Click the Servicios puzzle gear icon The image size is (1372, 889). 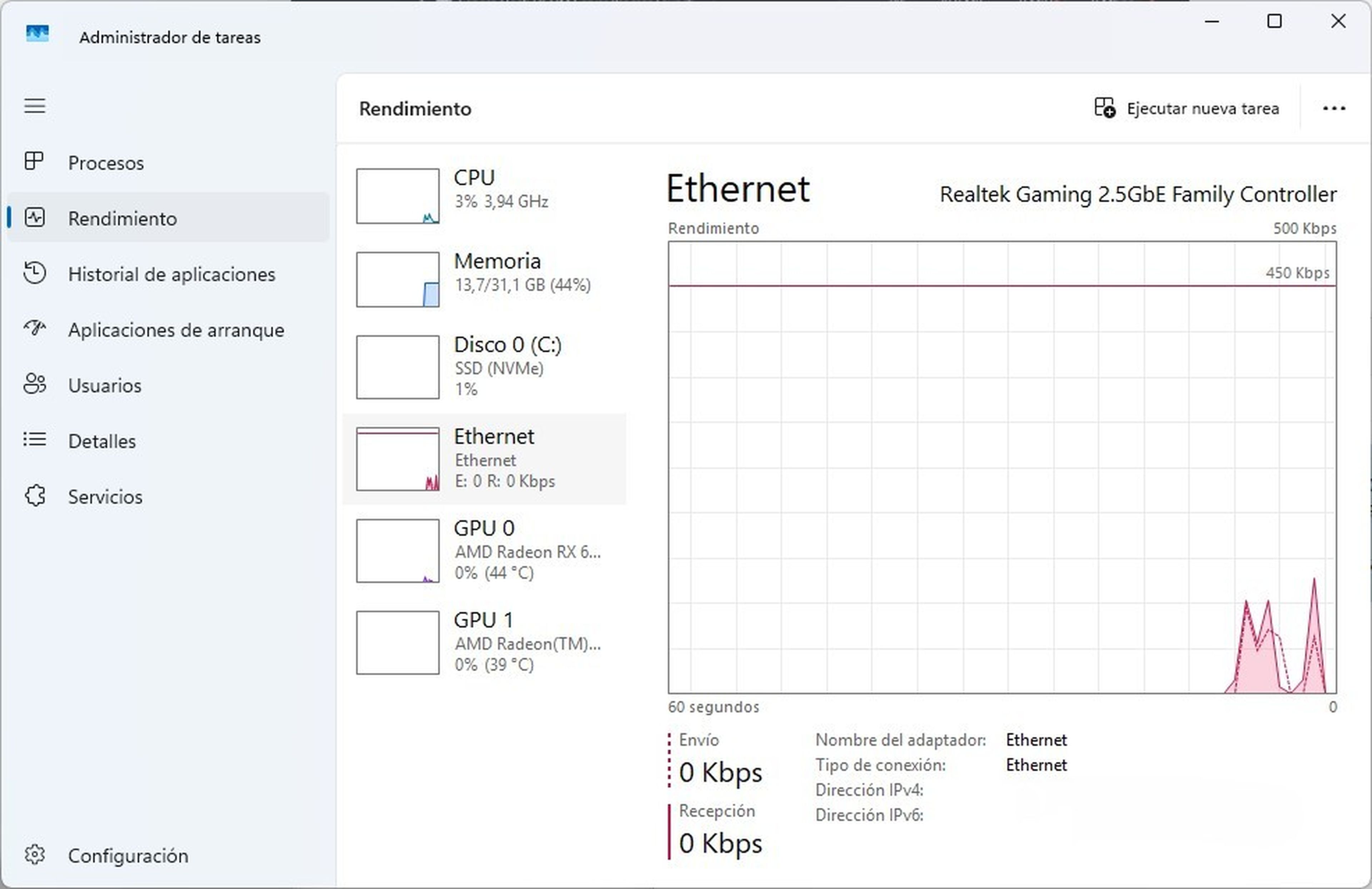click(x=35, y=495)
